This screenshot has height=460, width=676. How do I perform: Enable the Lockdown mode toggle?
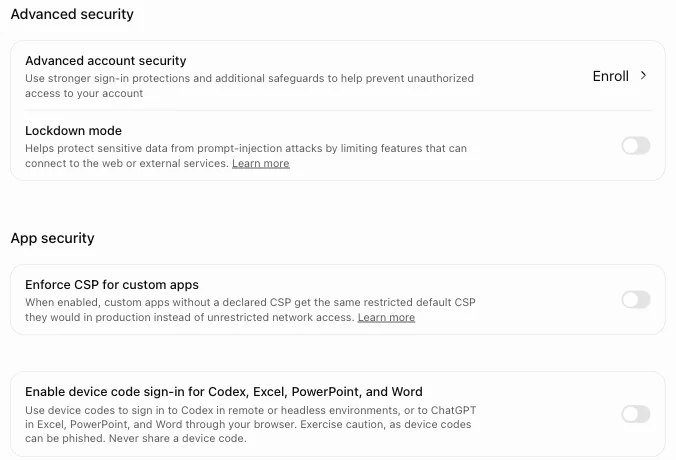pyautogui.click(x=636, y=146)
